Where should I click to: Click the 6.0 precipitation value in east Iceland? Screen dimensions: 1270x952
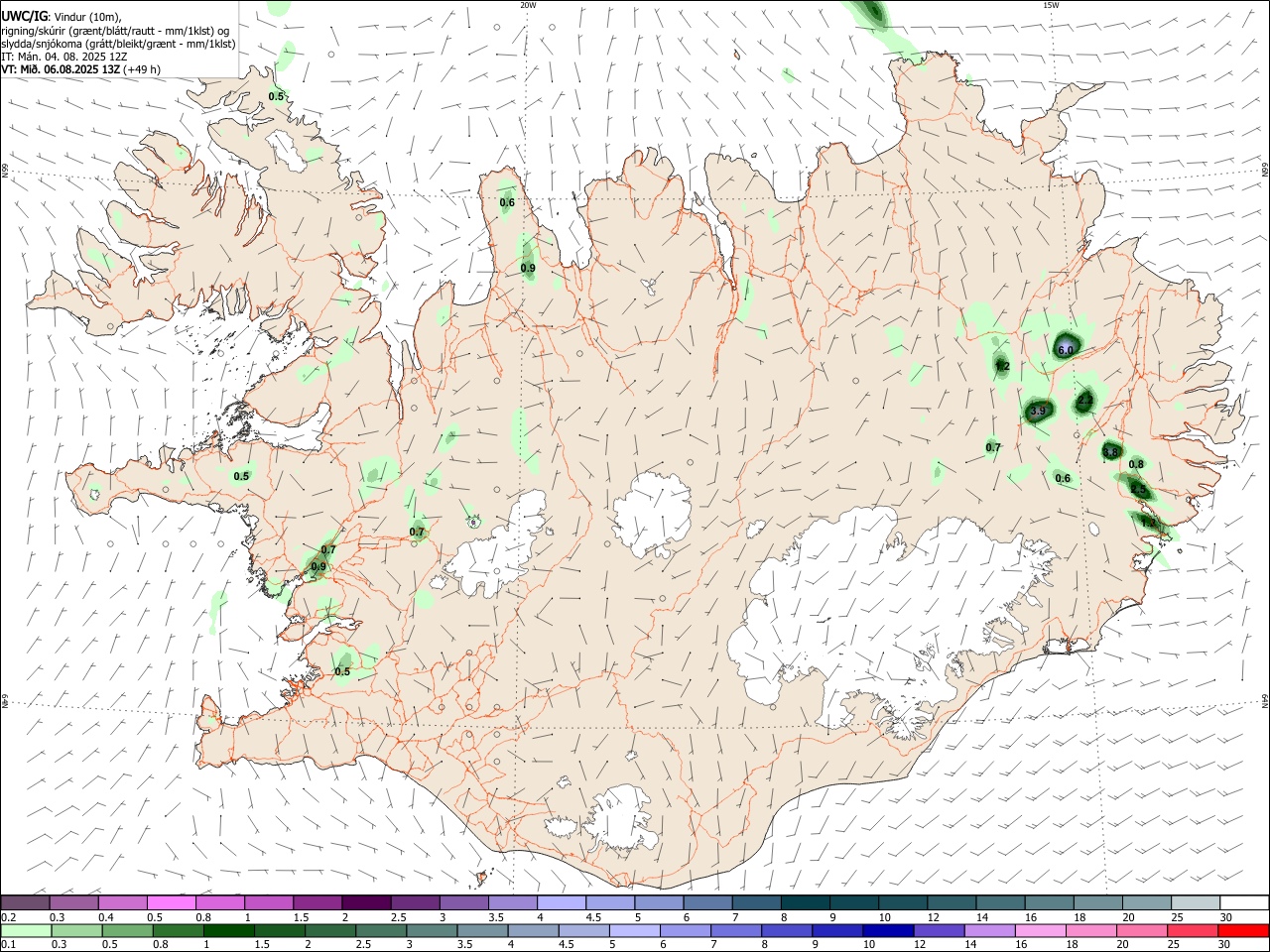point(1066,350)
